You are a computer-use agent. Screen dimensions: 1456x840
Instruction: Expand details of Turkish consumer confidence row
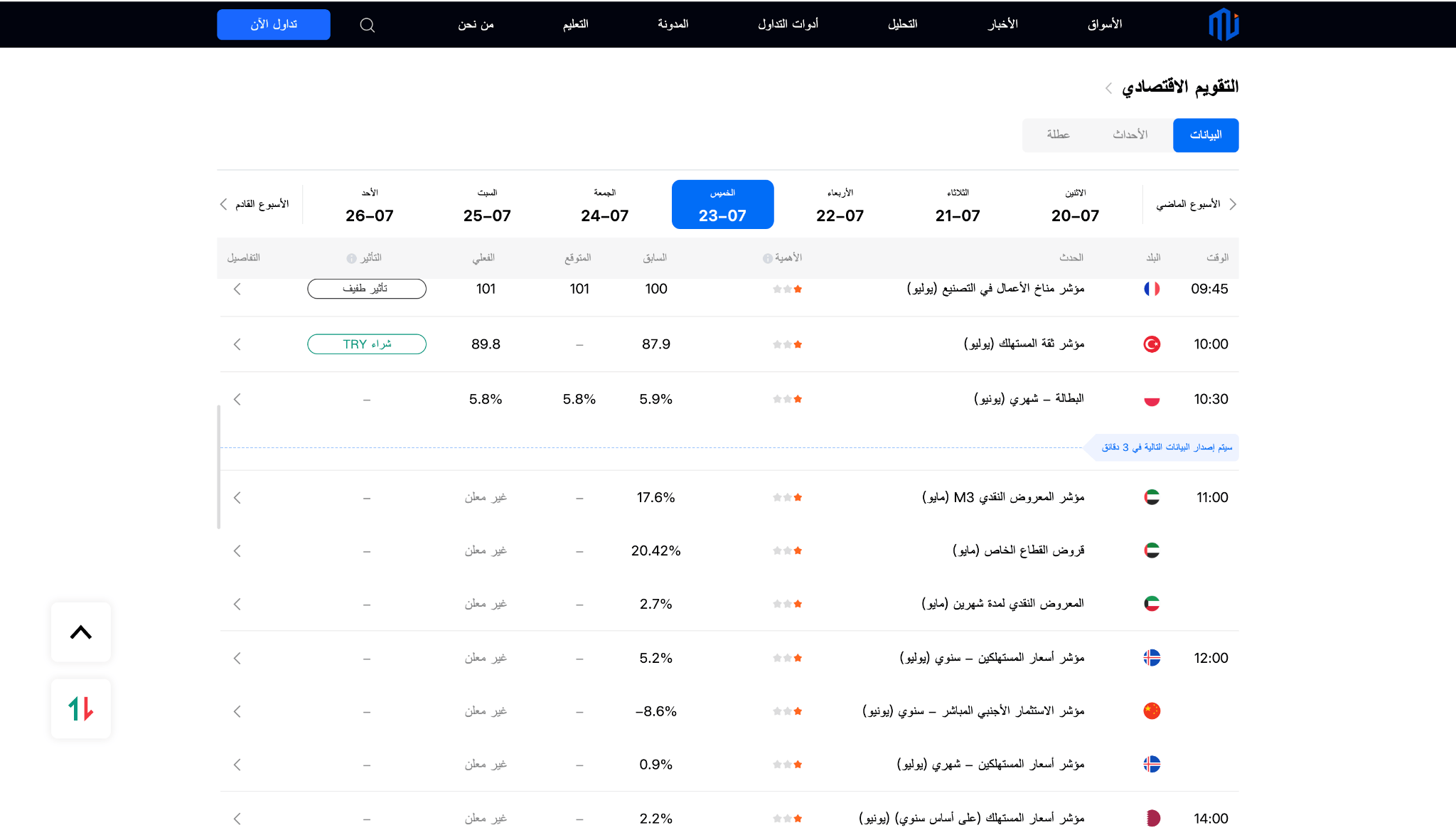point(237,344)
